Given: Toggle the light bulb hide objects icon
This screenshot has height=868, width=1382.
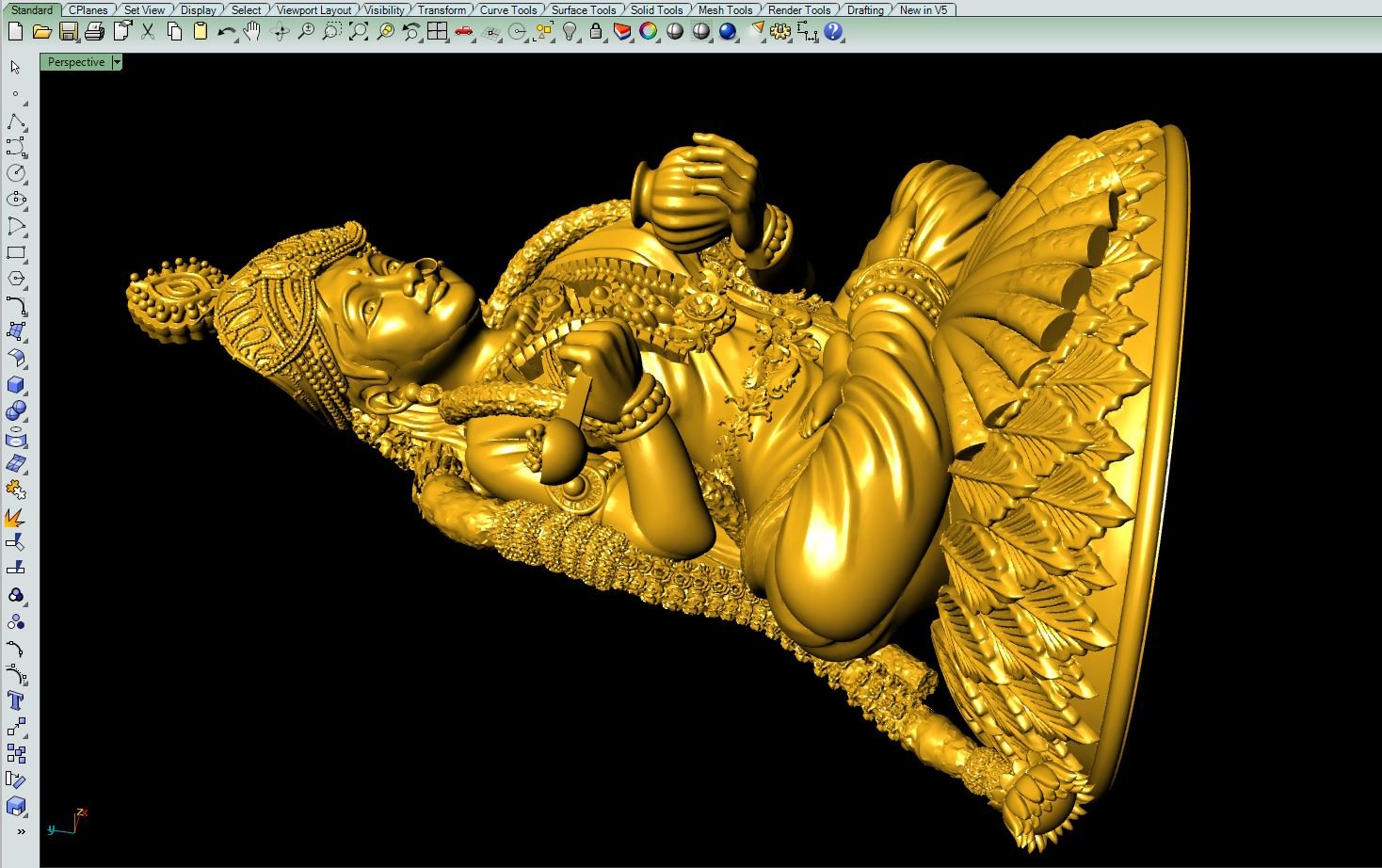Looking at the screenshot, I should 570,31.
